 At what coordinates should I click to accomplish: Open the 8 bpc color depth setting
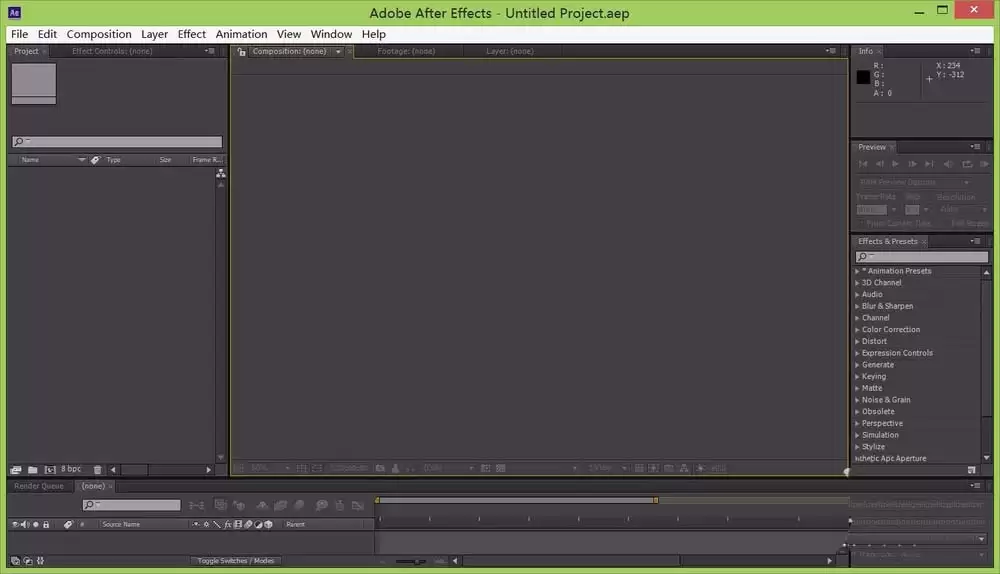71,469
